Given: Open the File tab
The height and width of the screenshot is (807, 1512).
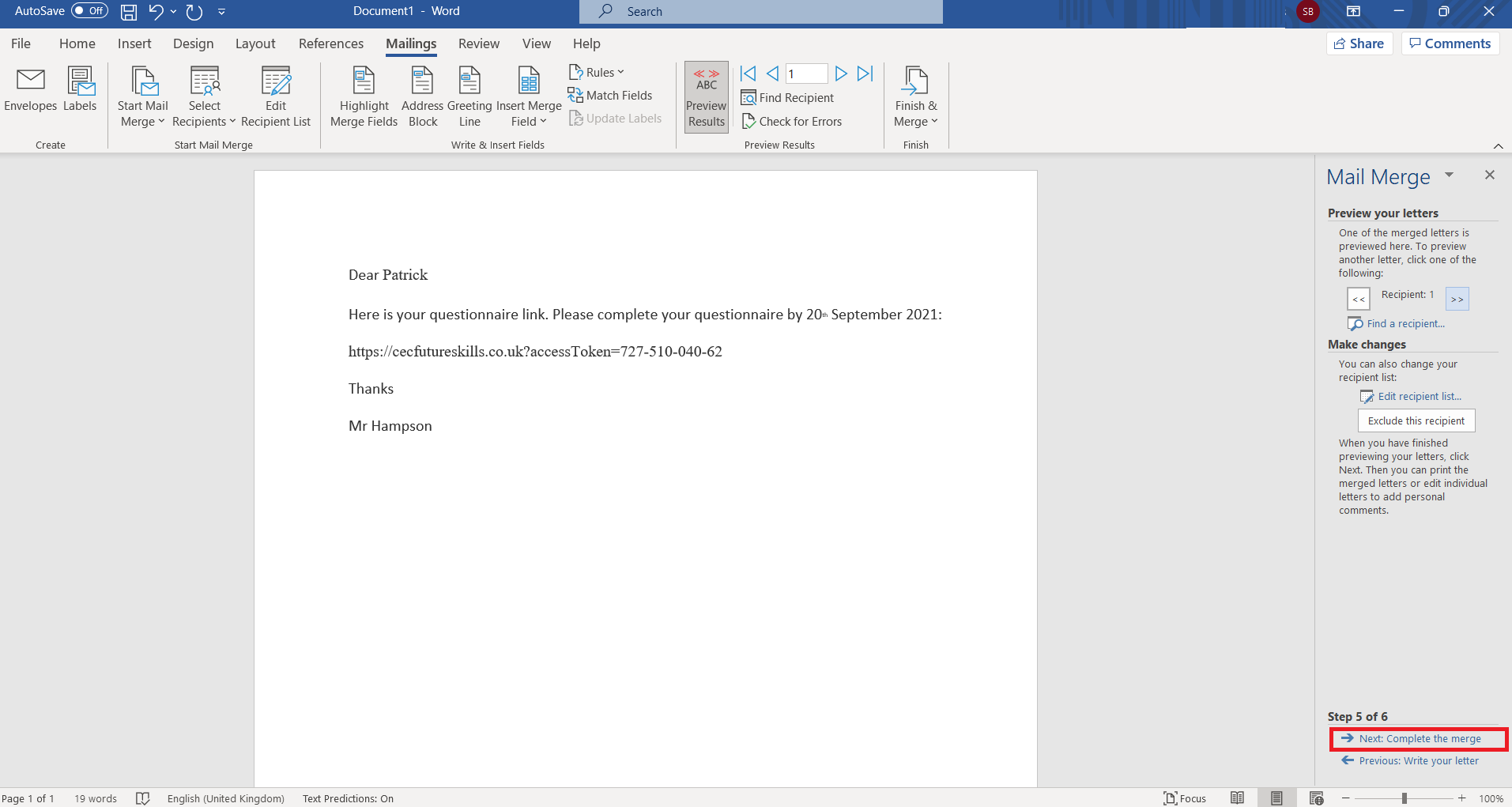Looking at the screenshot, I should 21,43.
